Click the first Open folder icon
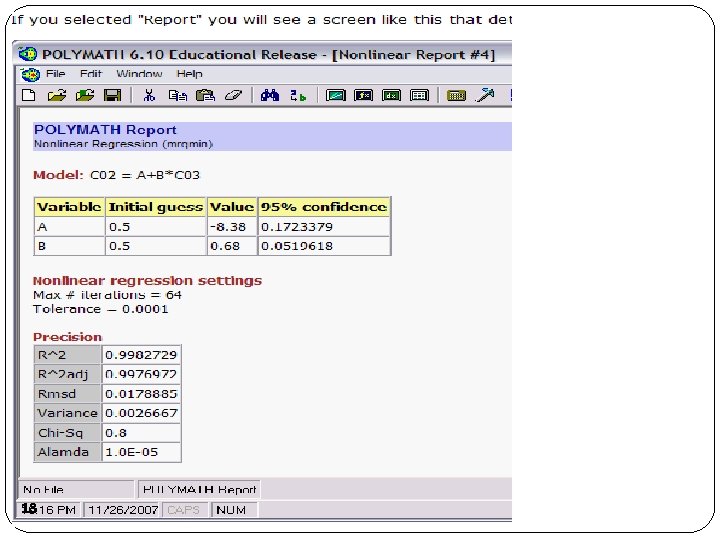 (57, 95)
